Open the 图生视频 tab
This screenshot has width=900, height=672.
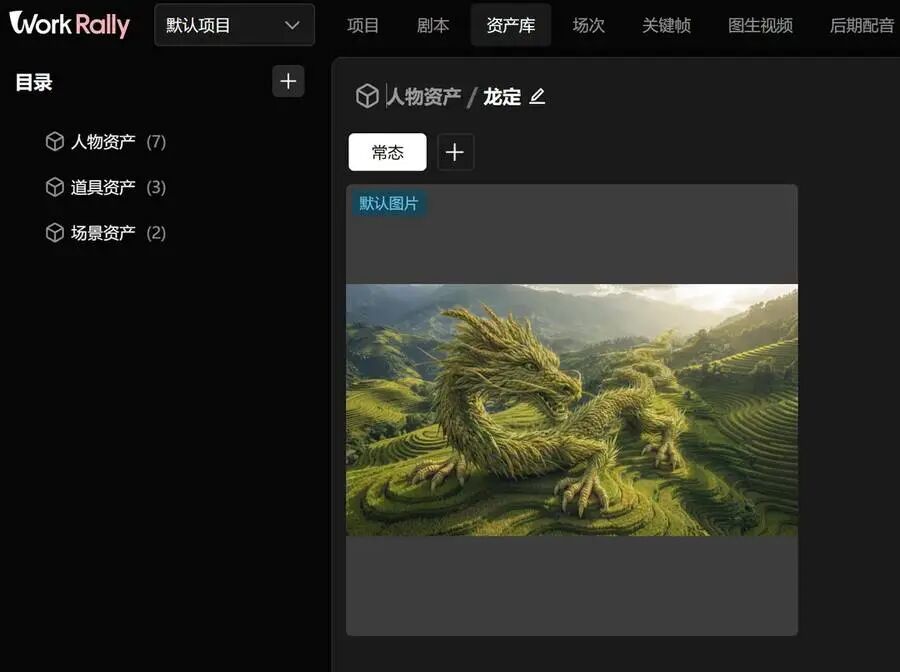click(x=760, y=25)
